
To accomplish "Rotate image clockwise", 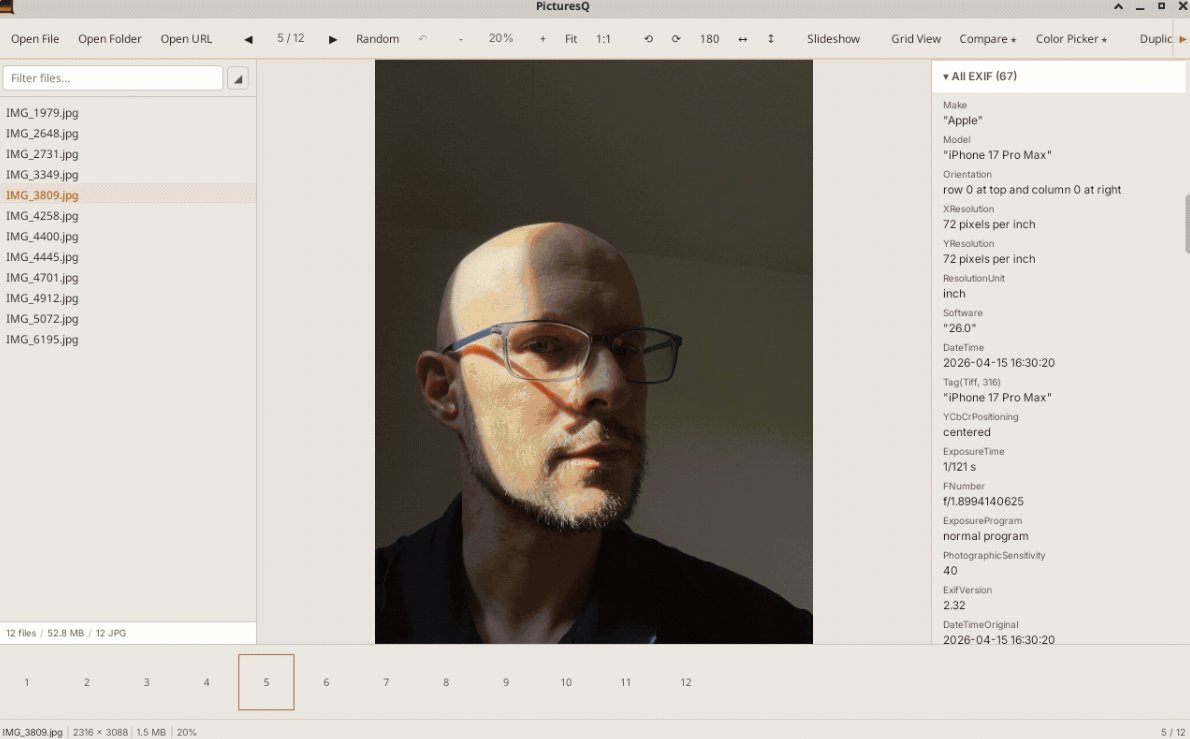I will [x=675, y=39].
